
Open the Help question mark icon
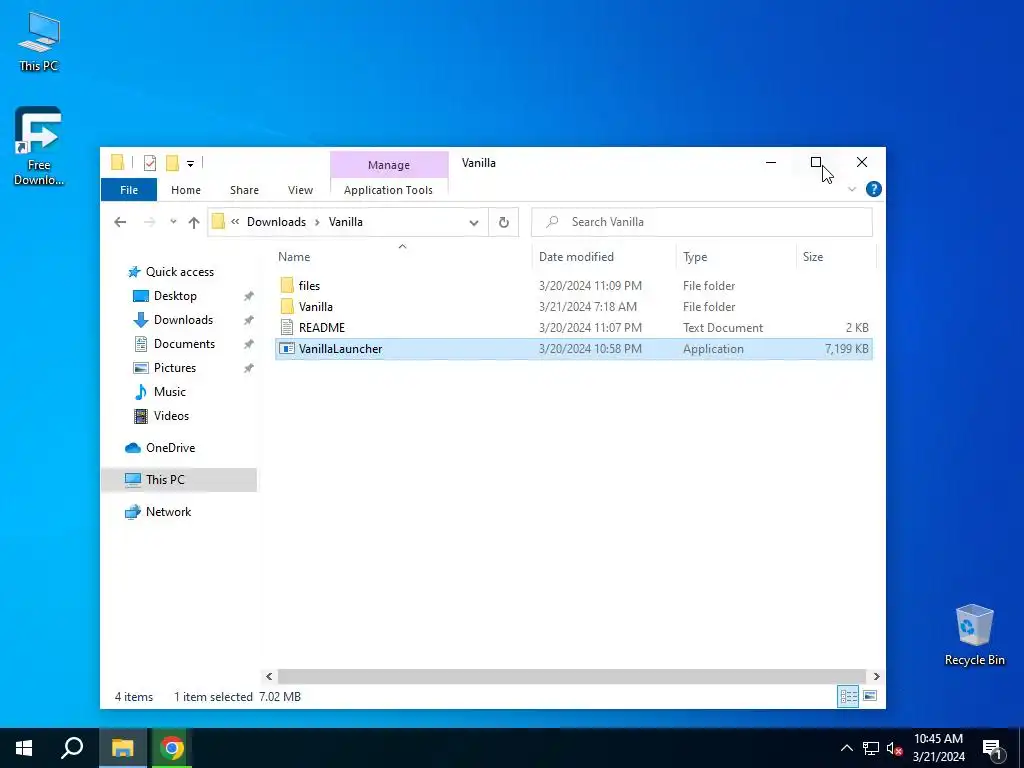coord(873,189)
